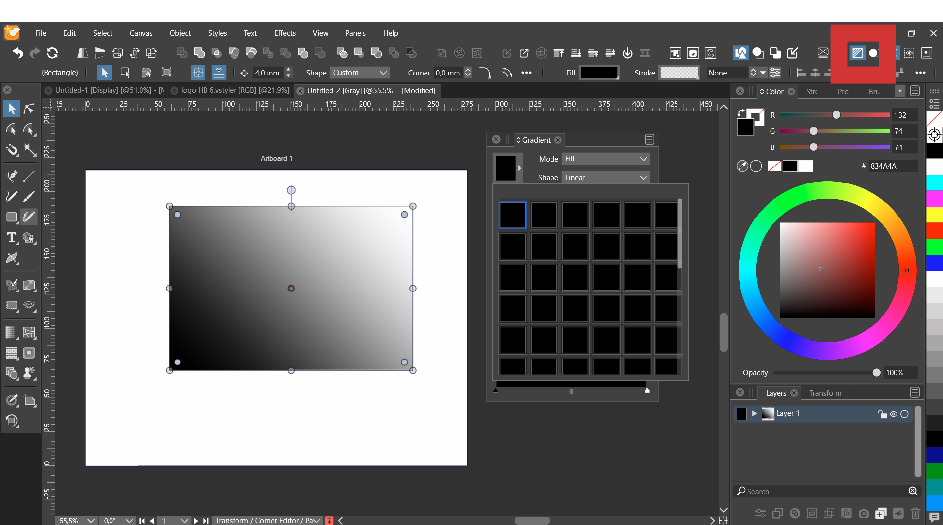Click the Opacity slider handle

[x=877, y=373]
